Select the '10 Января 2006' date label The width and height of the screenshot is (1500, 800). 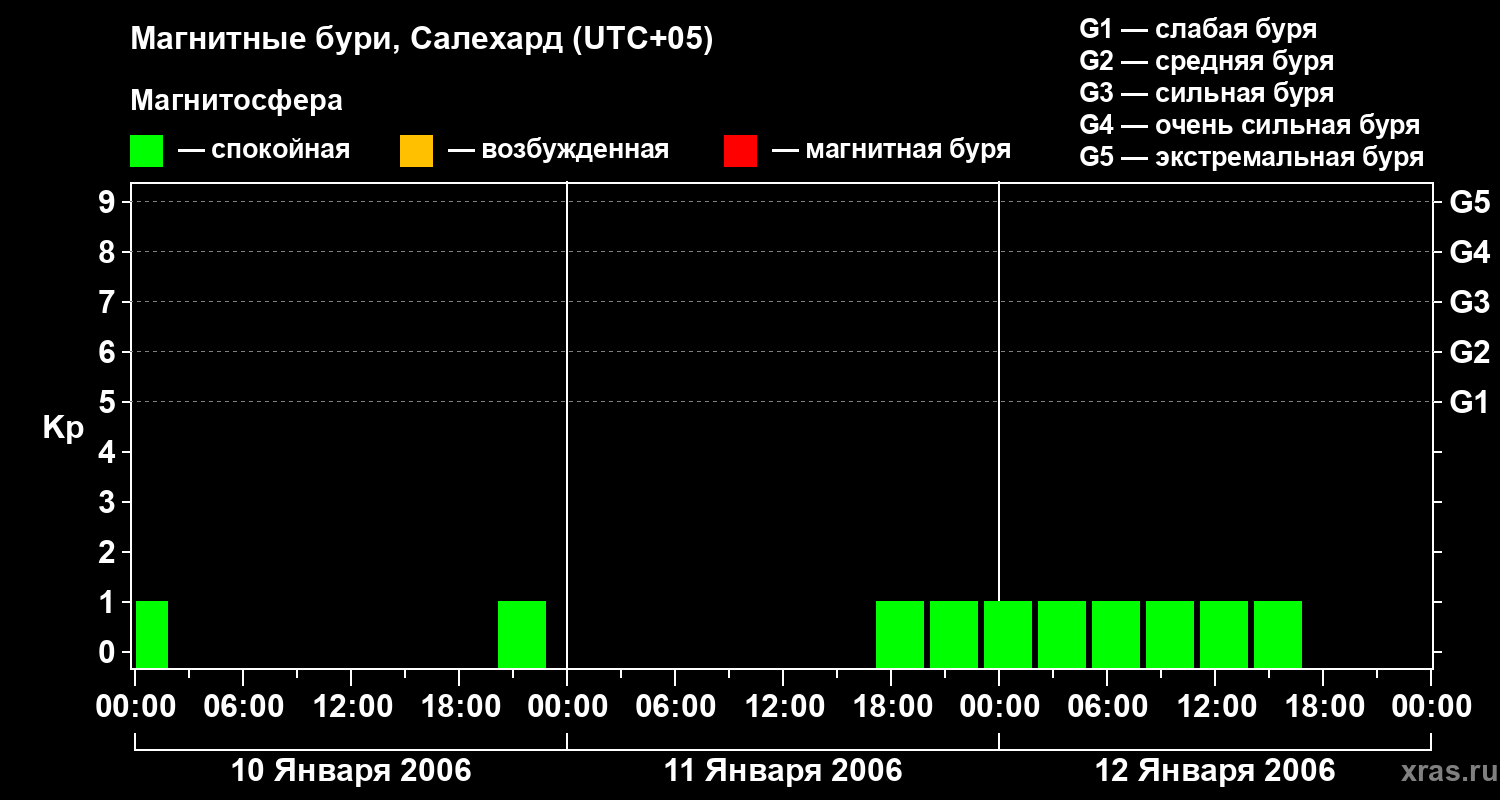click(351, 771)
